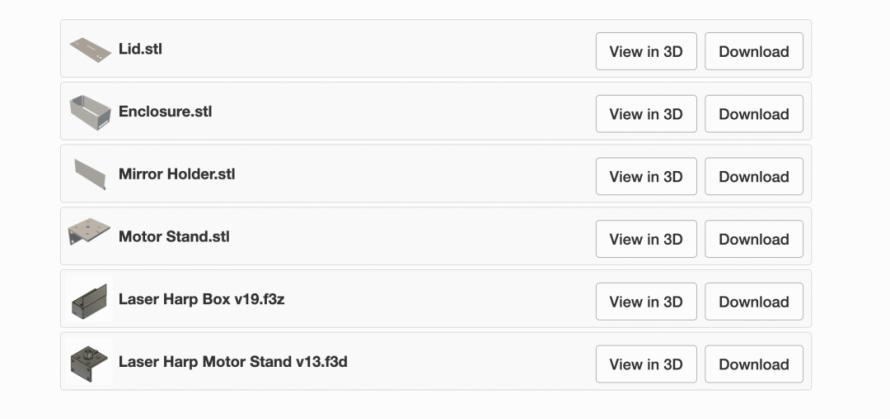
Task: Download the Lid.stl file
Action: pyautogui.click(x=754, y=51)
